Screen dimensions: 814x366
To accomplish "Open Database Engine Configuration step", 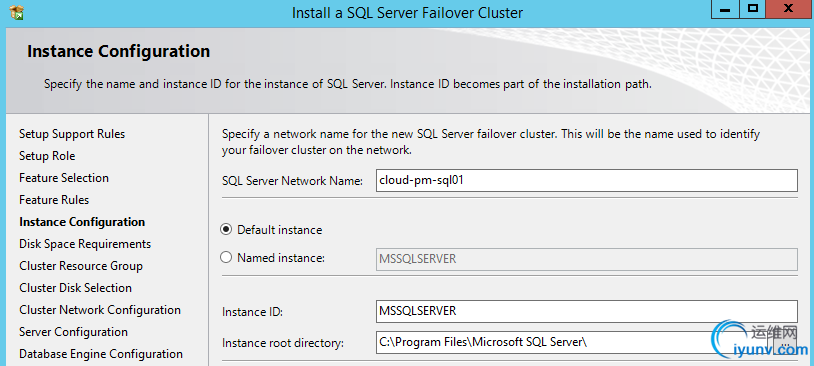I will pyautogui.click(x=101, y=354).
